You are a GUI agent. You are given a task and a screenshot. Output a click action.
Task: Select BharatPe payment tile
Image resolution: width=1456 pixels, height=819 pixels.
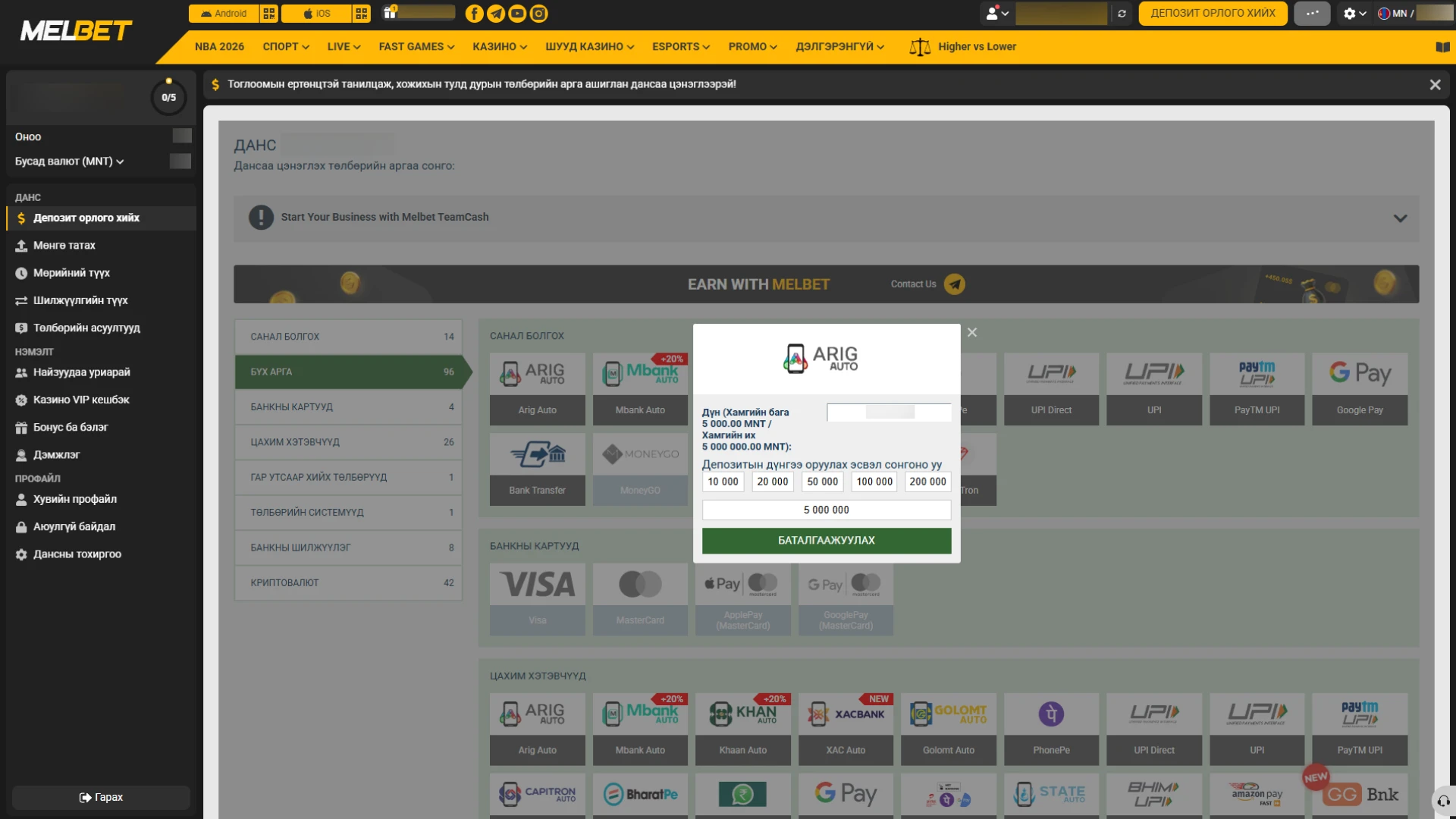640,795
